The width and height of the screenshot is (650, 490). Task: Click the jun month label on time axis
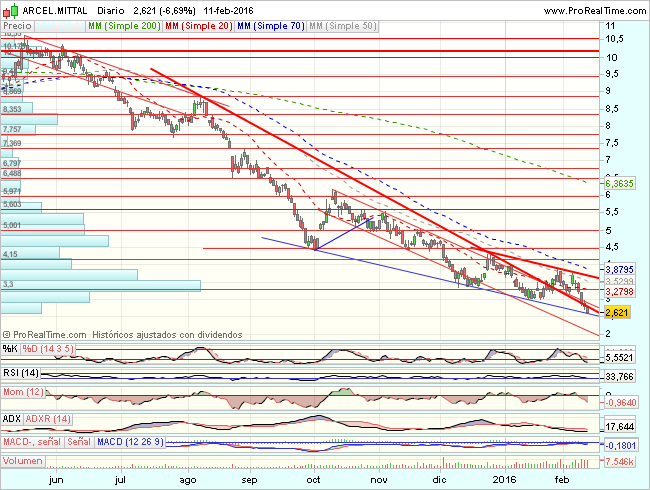(56, 480)
